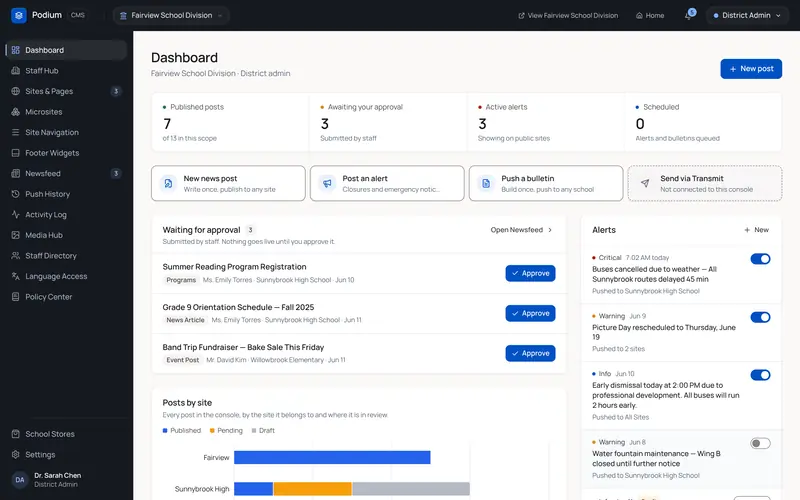Viewport: 800px width, 500px height.
Task: Click the Dr. Sarah Chen profile name
Action: pos(58,476)
